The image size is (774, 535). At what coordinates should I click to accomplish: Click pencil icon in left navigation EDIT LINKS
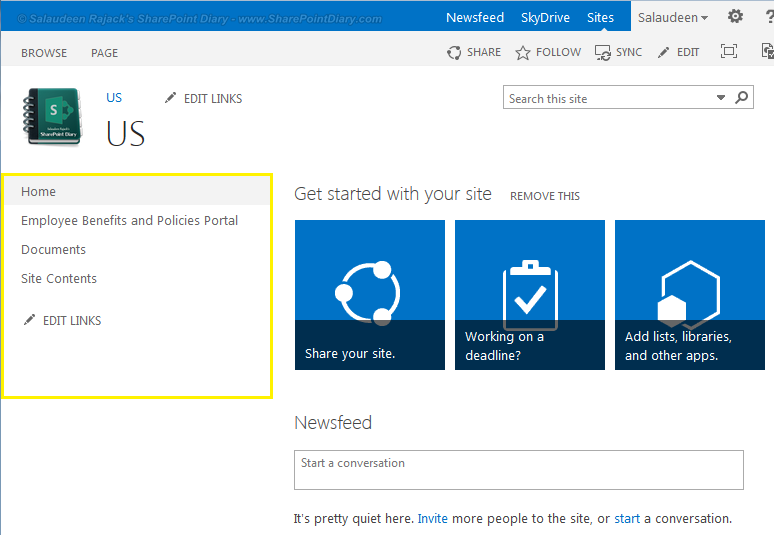tap(30, 320)
